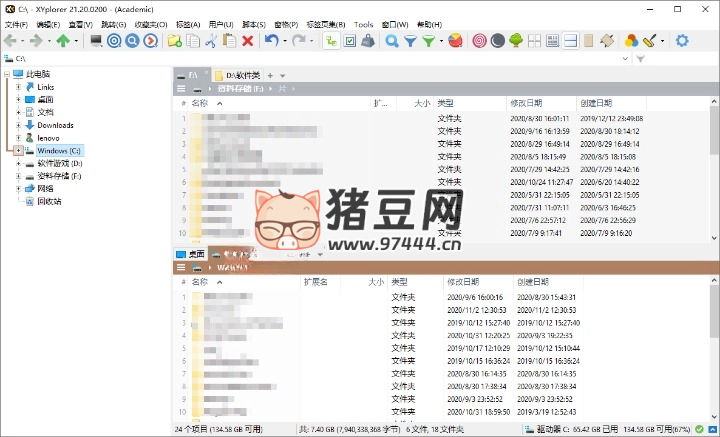Click the Cut scissors icon
This screenshot has height=437, width=720.
[x=211, y=41]
